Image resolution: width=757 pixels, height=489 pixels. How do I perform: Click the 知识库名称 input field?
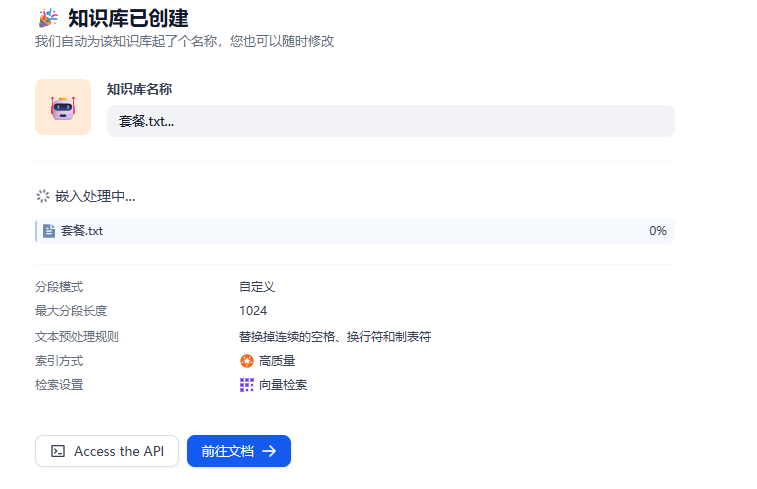[x=390, y=121]
